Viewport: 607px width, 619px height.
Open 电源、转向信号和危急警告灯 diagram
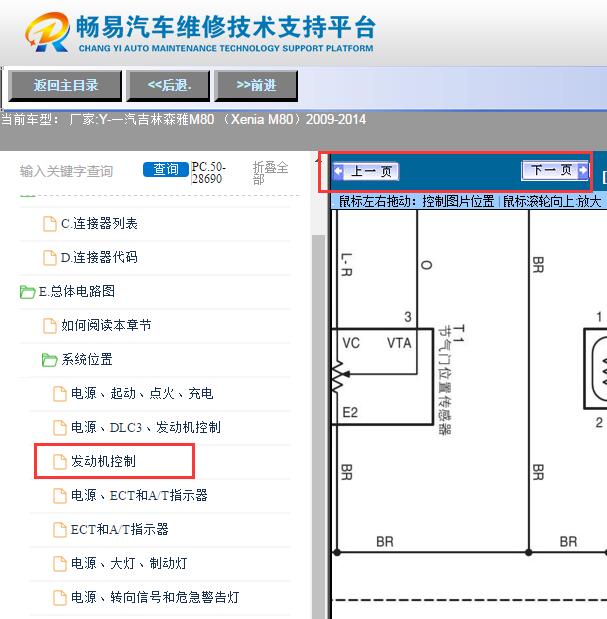coord(155,597)
